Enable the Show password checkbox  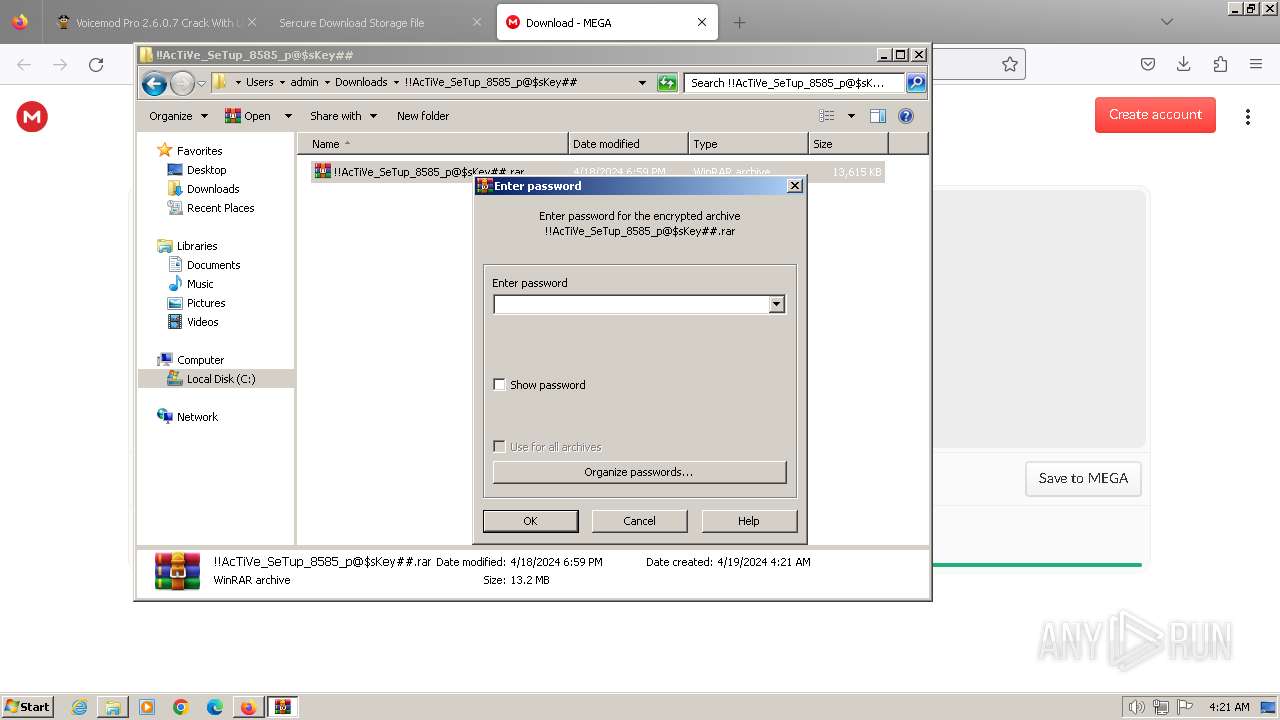coord(500,385)
